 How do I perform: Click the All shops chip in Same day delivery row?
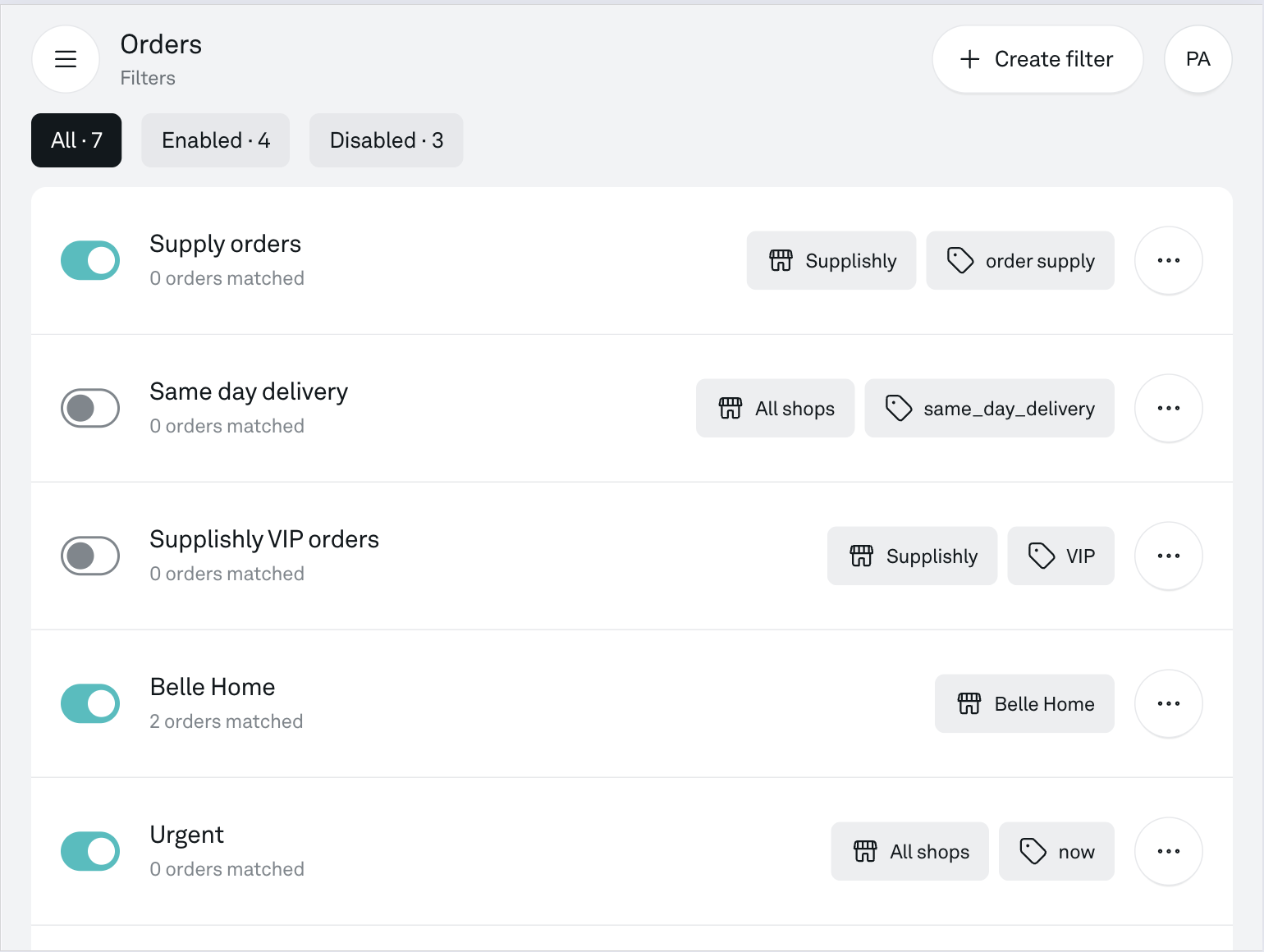click(x=775, y=408)
